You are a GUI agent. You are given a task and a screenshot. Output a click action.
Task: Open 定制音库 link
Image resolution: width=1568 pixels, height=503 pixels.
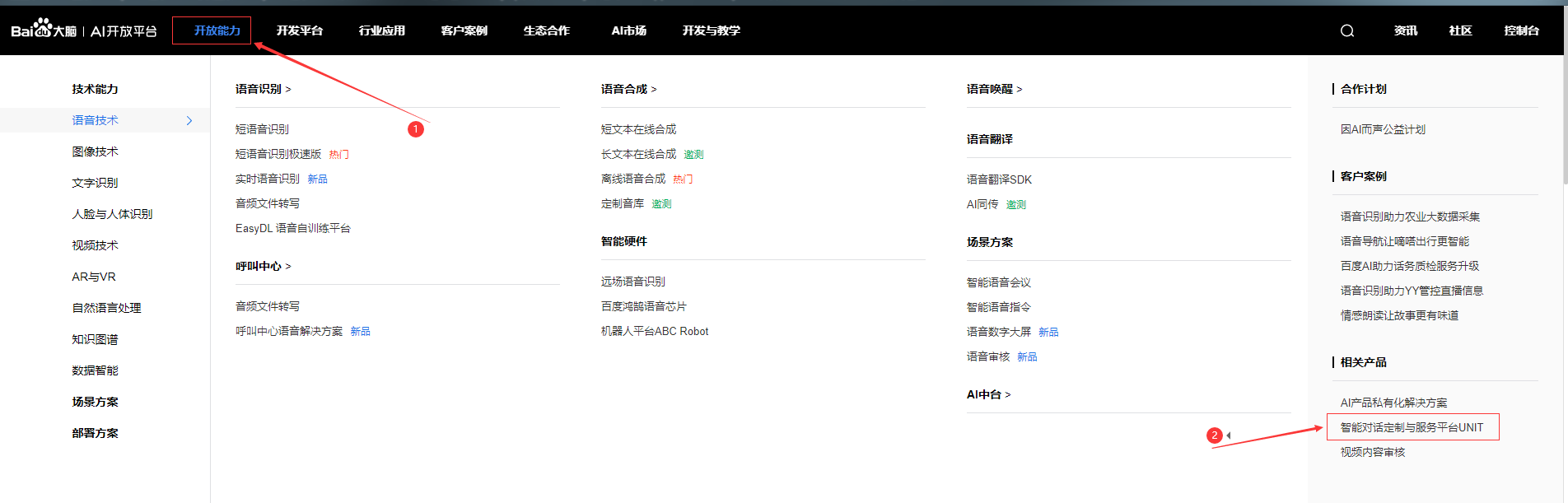pos(623,203)
